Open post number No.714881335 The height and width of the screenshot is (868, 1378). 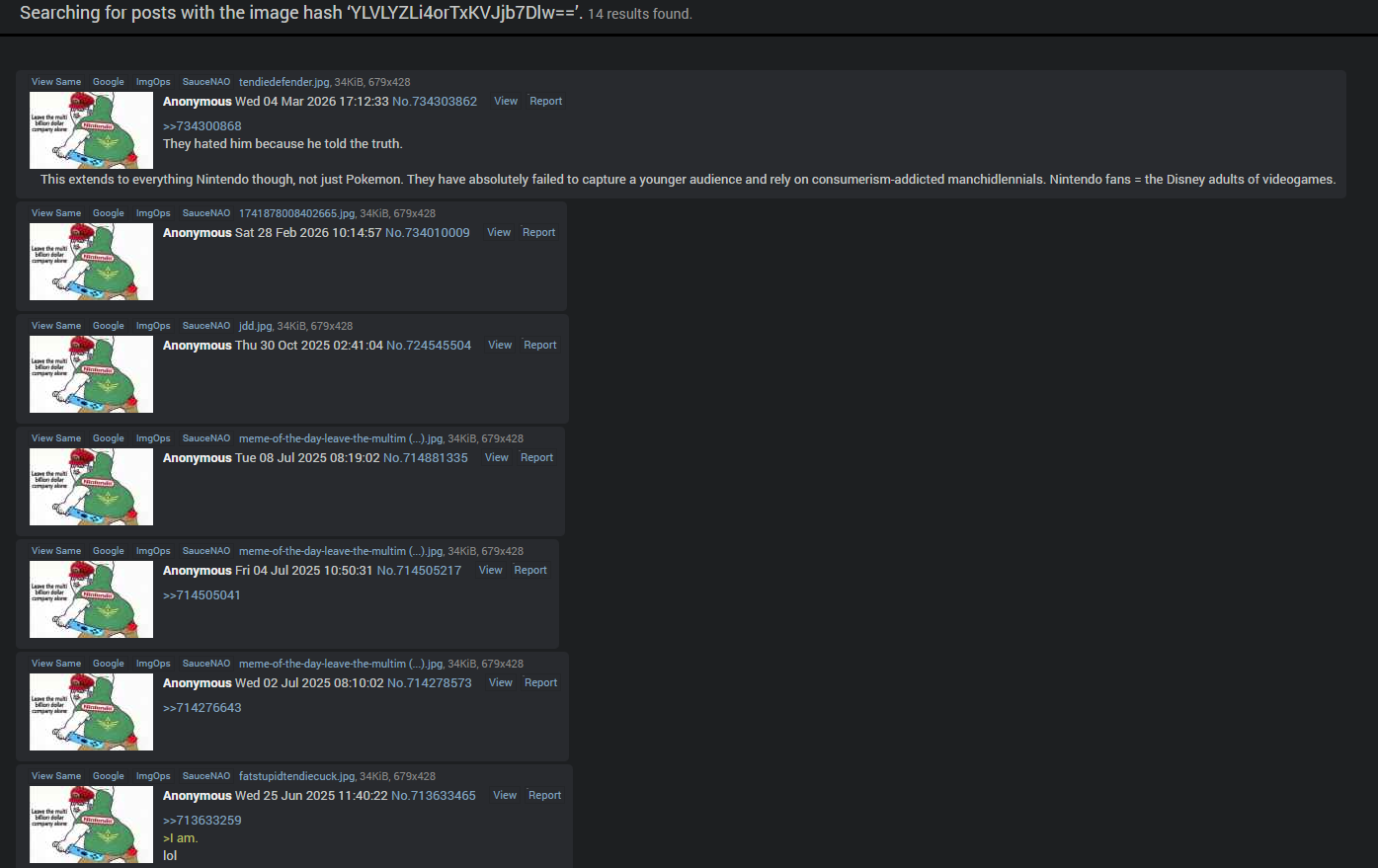pyautogui.click(x=426, y=458)
